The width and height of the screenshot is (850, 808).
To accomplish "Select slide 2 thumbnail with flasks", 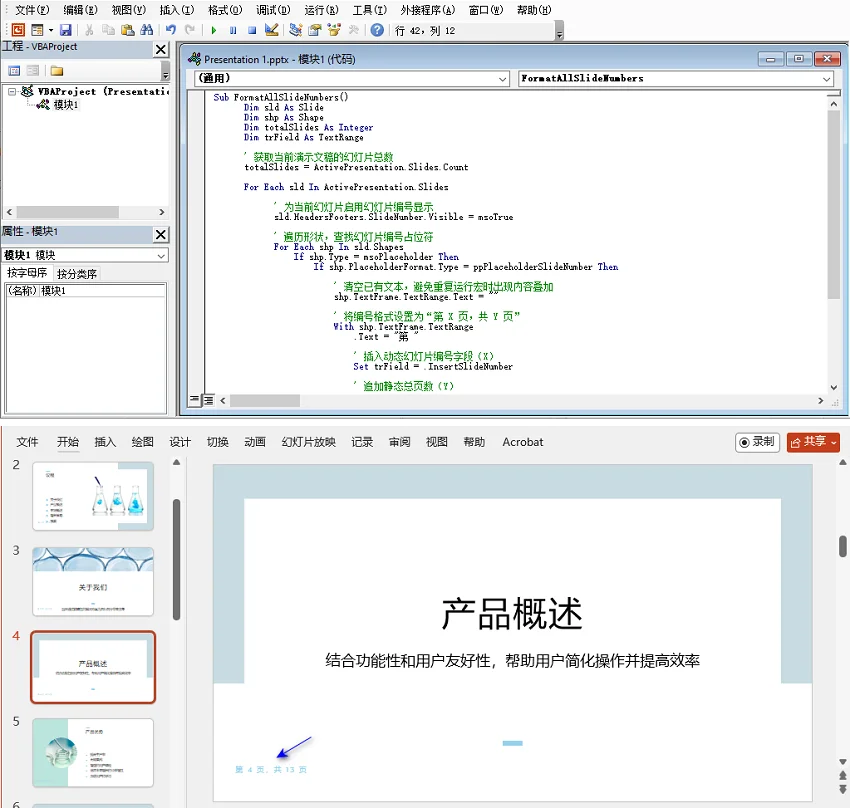I will (93, 496).
